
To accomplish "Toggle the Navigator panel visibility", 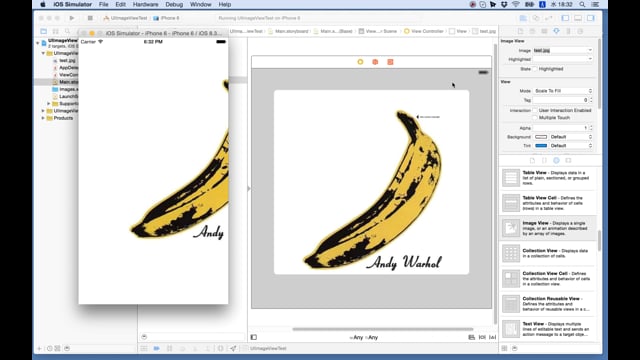I will pyautogui.click(x=565, y=18).
